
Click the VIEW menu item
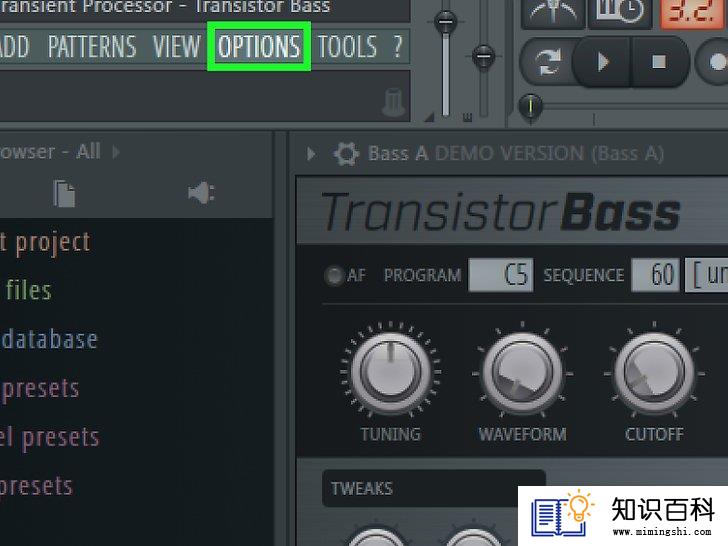(176, 46)
